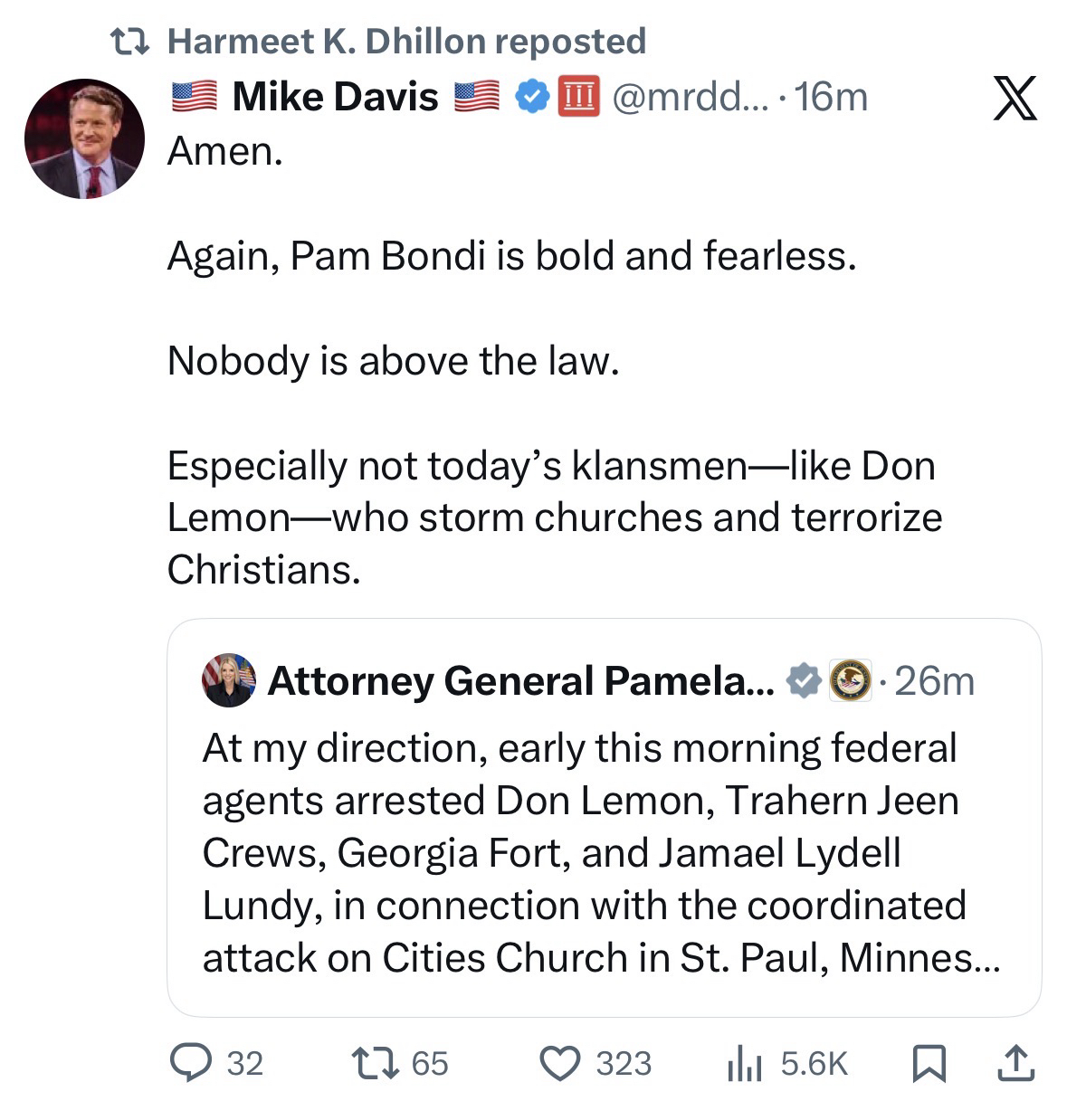Viewport: 1067px width, 1120px height.
Task: Open Mike Davis's profile picture
Action: coord(84,138)
